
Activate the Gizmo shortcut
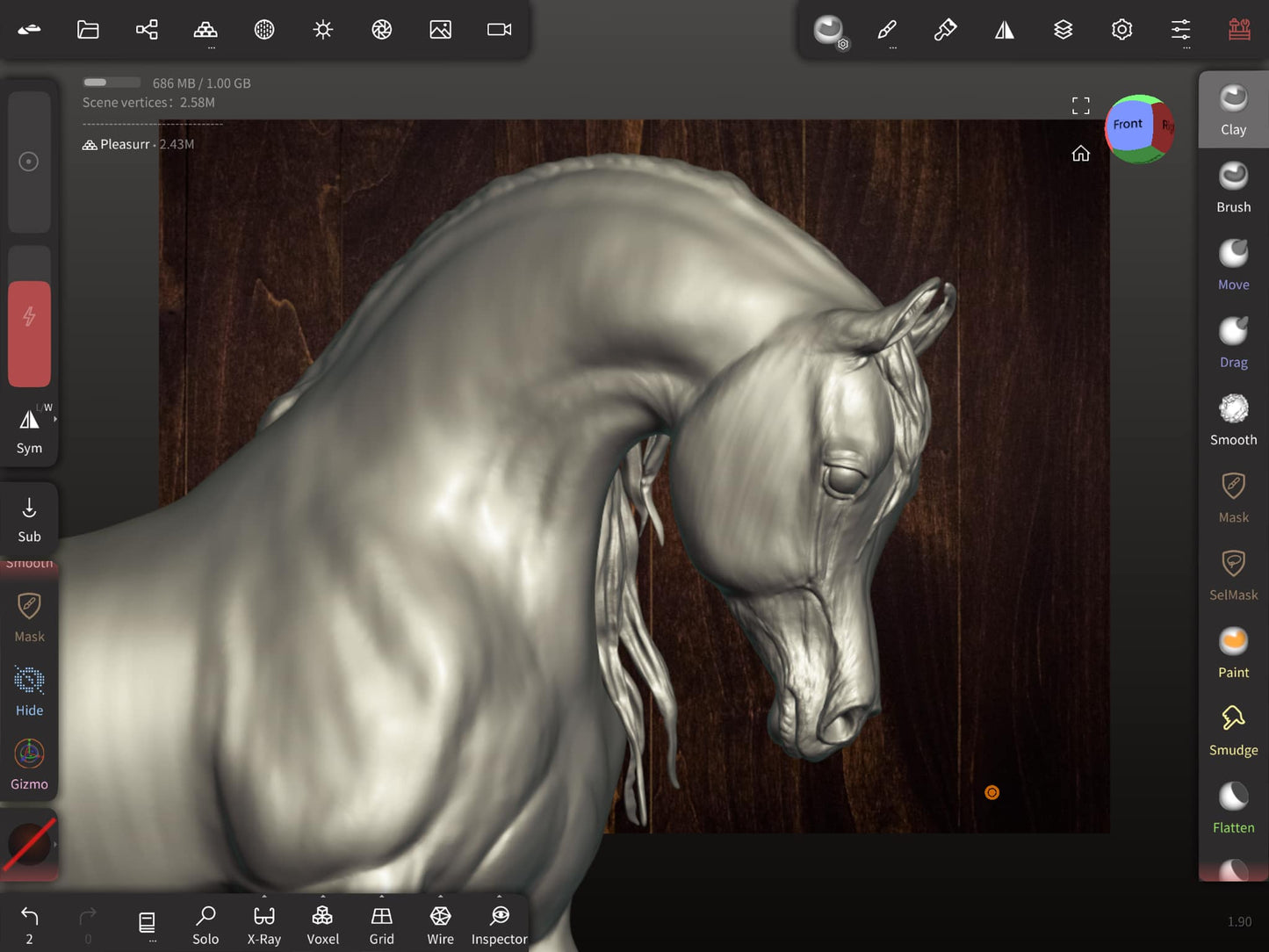[29, 764]
